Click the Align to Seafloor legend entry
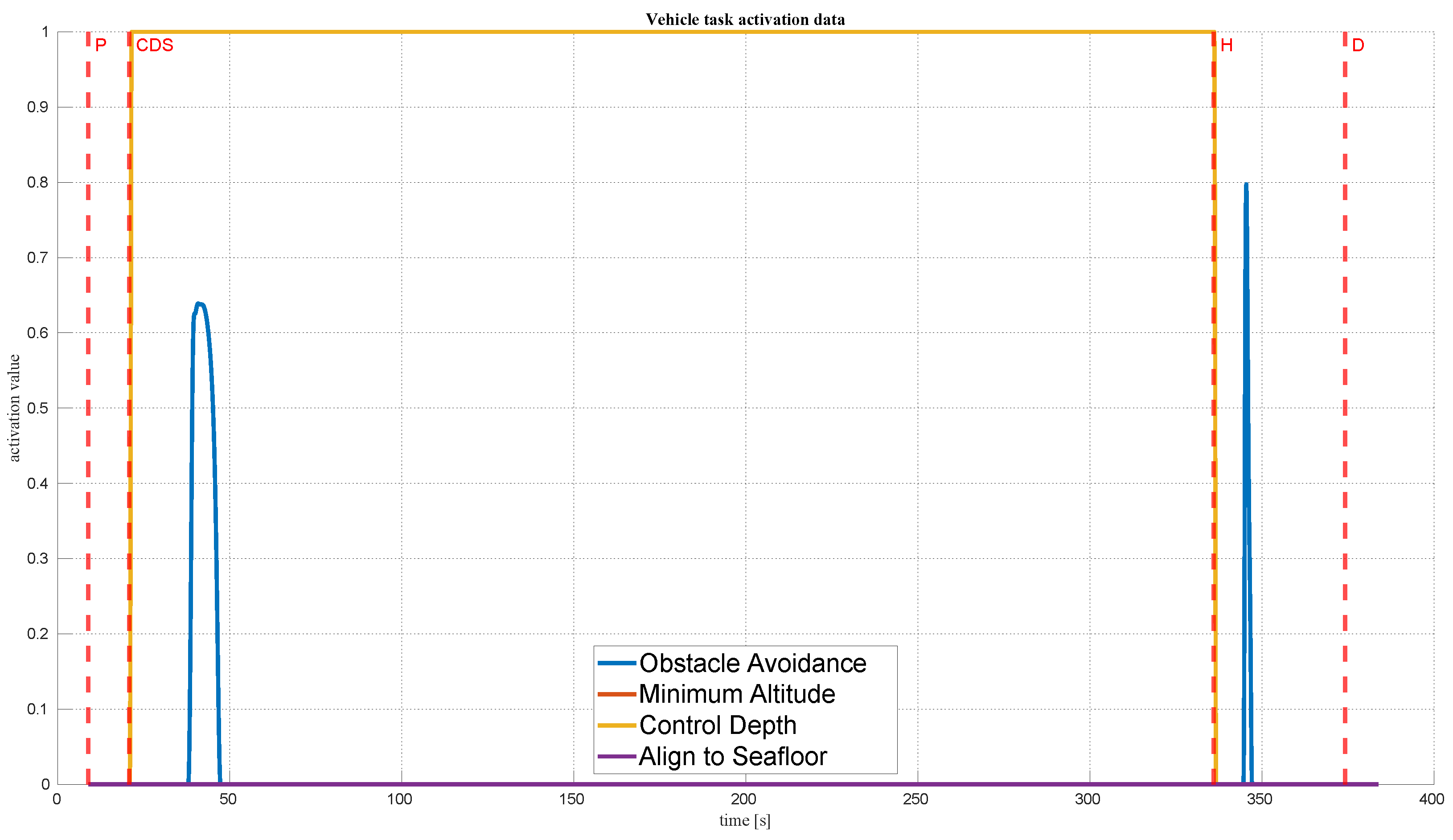The image size is (1453, 840). click(x=732, y=756)
